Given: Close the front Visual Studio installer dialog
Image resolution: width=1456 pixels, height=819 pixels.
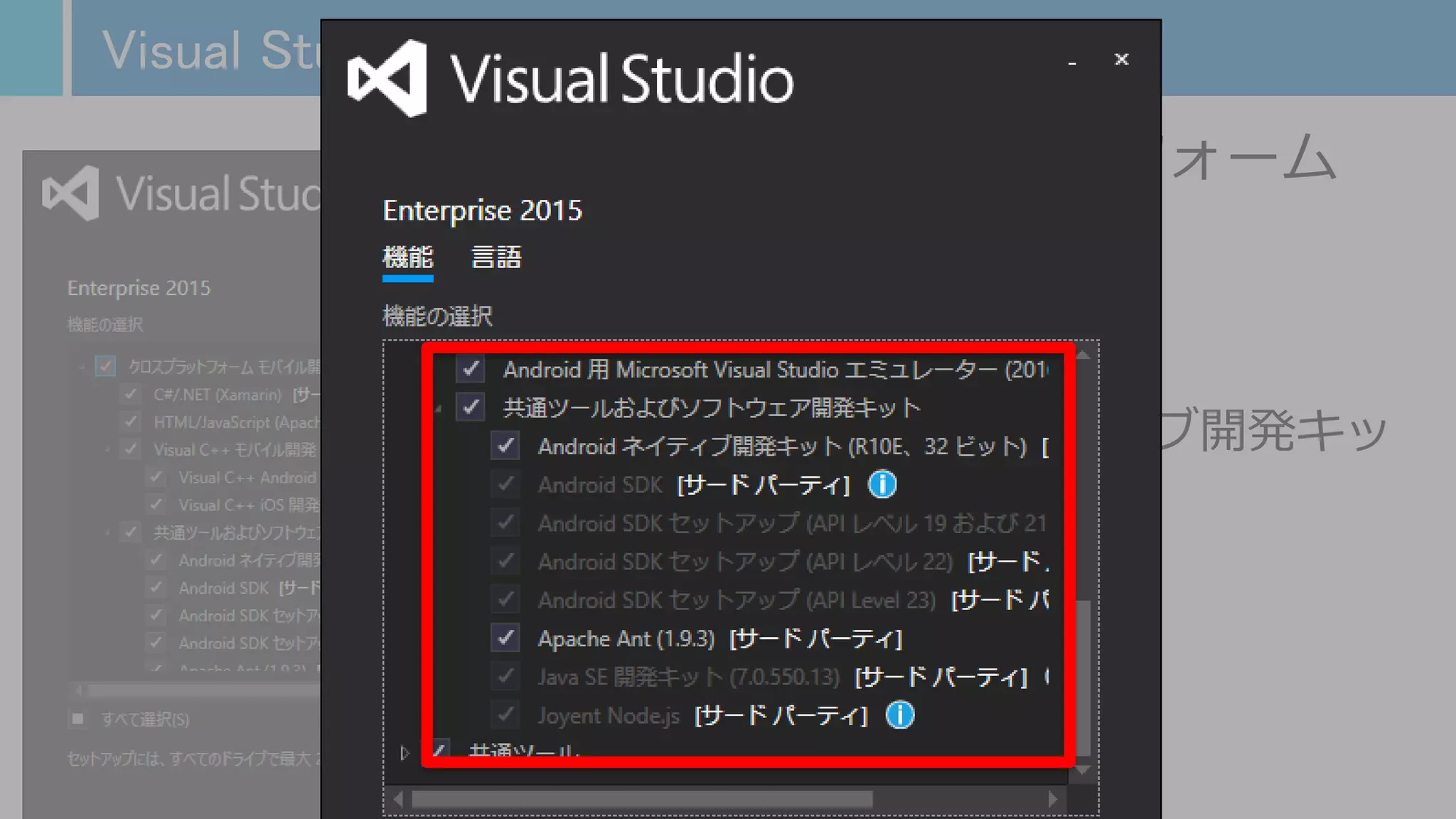Looking at the screenshot, I should pyautogui.click(x=1121, y=60).
